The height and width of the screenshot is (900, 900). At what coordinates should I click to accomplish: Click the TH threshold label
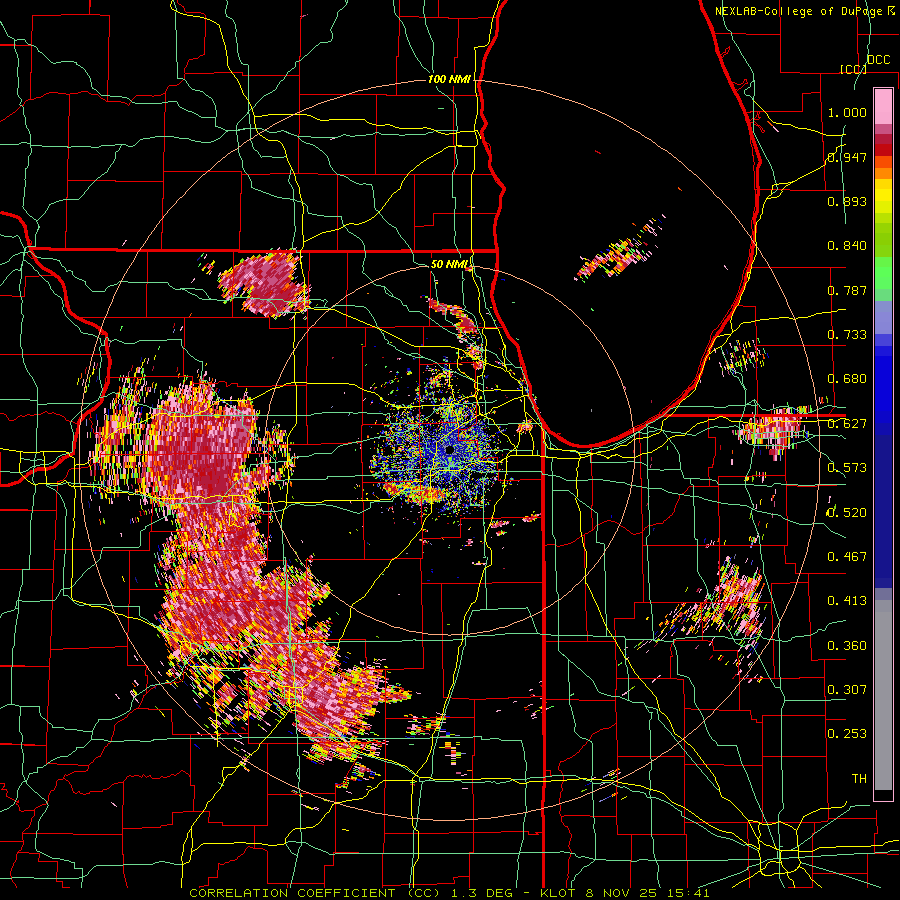click(859, 779)
